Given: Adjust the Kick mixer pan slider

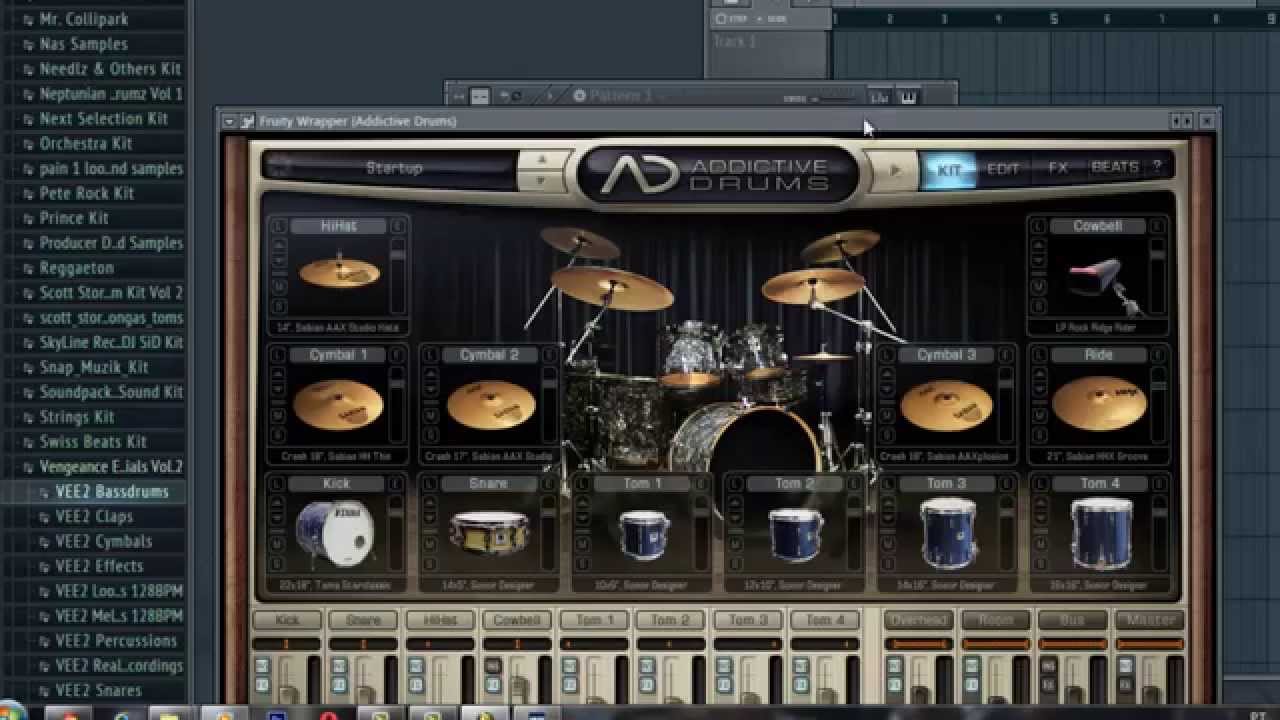Looking at the screenshot, I should click(x=287, y=644).
